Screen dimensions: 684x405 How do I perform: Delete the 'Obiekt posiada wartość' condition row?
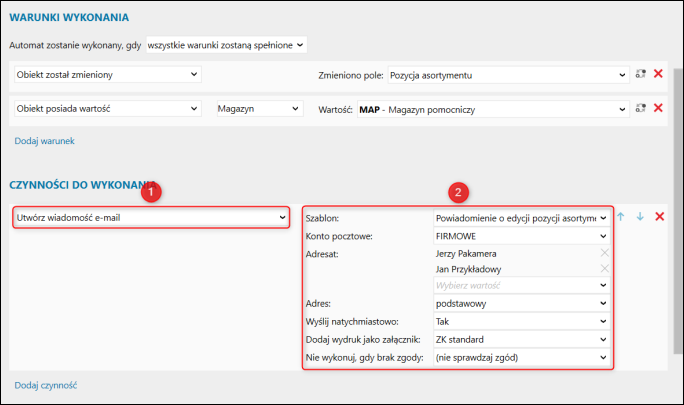coord(658,108)
